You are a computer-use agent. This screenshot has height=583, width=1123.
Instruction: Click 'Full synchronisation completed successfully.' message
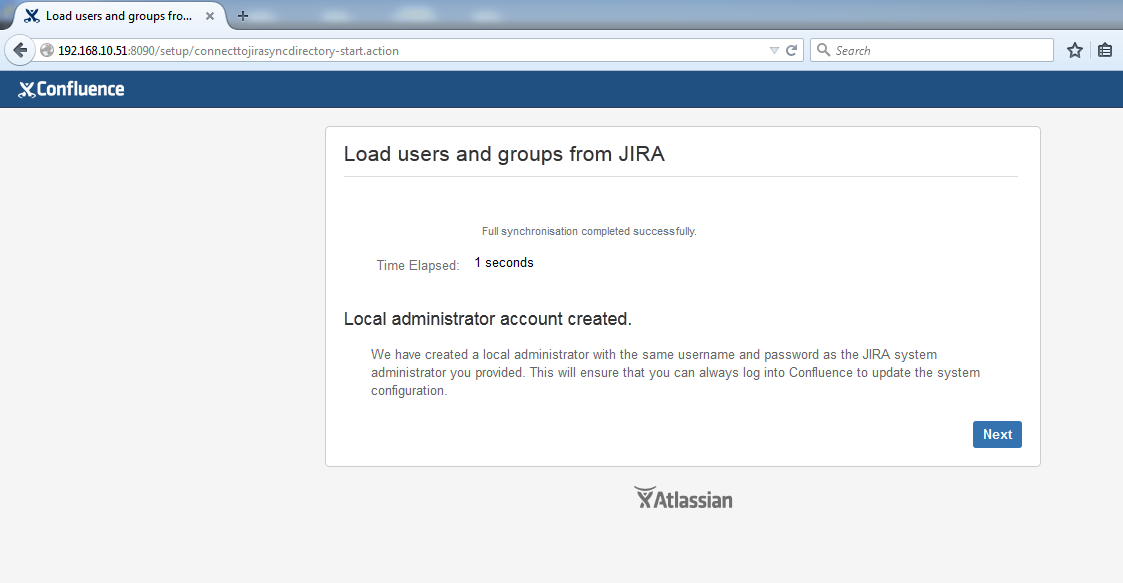point(589,231)
